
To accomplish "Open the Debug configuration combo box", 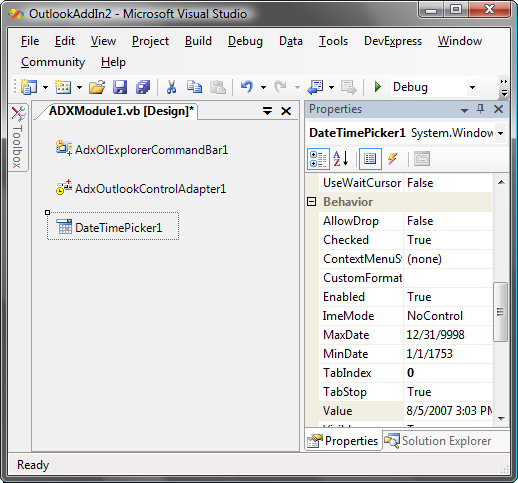I will click(434, 87).
